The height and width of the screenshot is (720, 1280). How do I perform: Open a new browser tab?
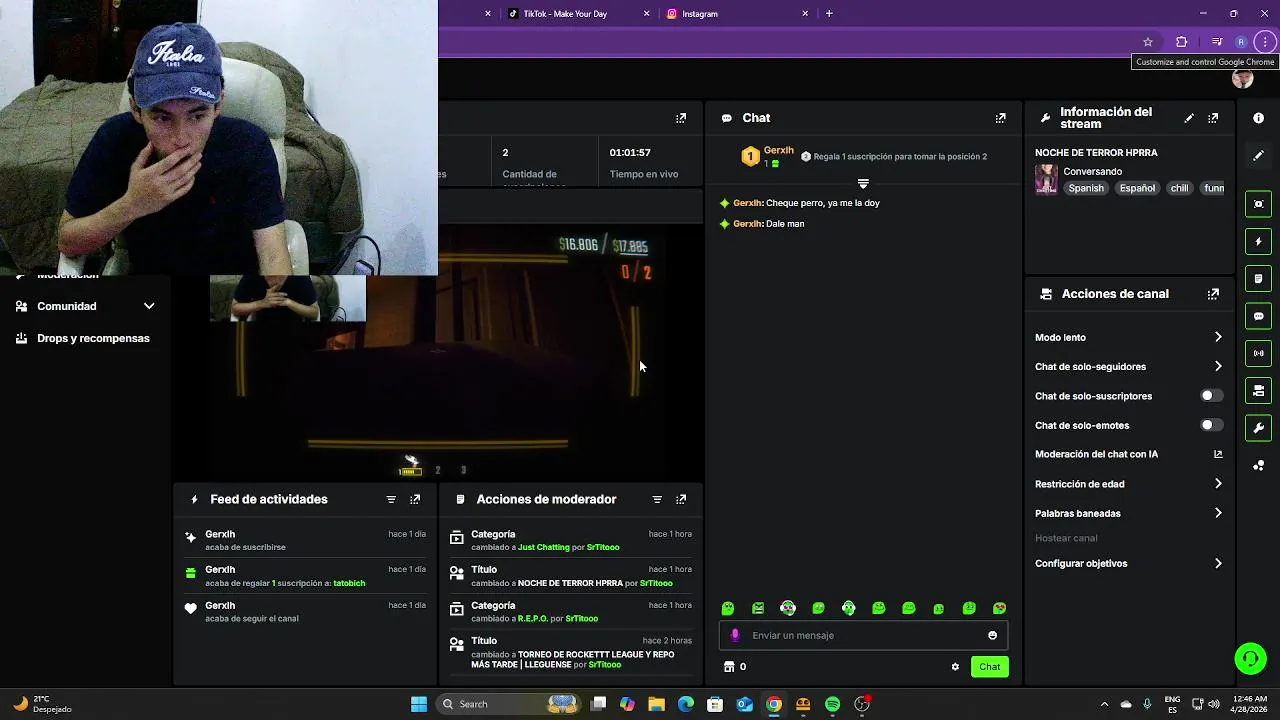click(829, 14)
